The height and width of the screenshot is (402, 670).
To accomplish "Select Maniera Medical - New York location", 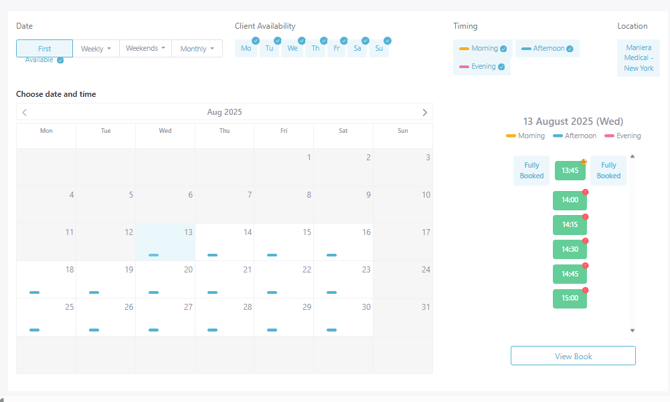I will coord(638,58).
